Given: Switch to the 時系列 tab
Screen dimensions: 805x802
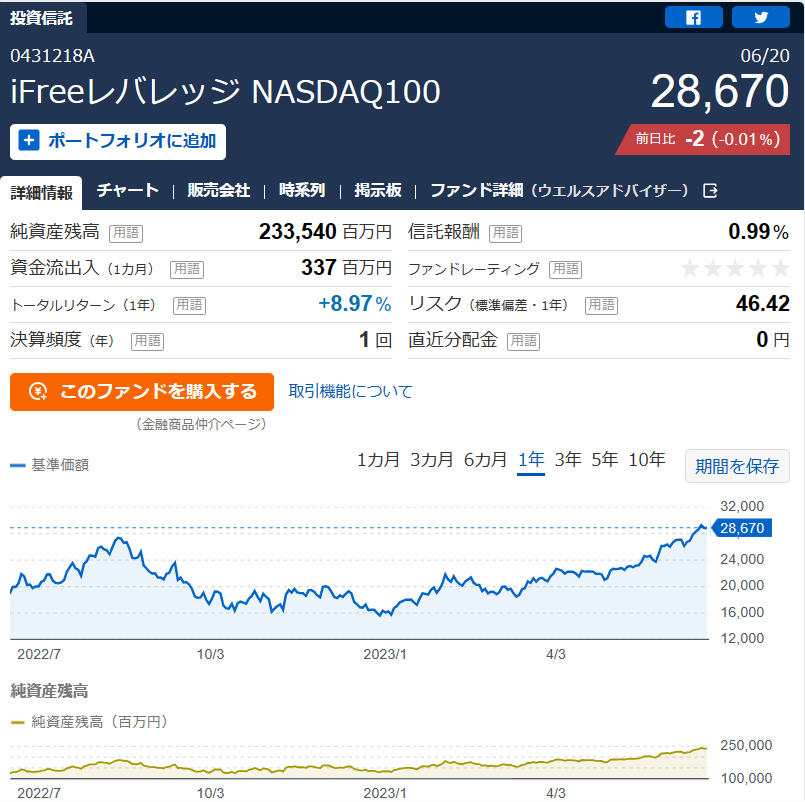Looking at the screenshot, I should pos(302,190).
